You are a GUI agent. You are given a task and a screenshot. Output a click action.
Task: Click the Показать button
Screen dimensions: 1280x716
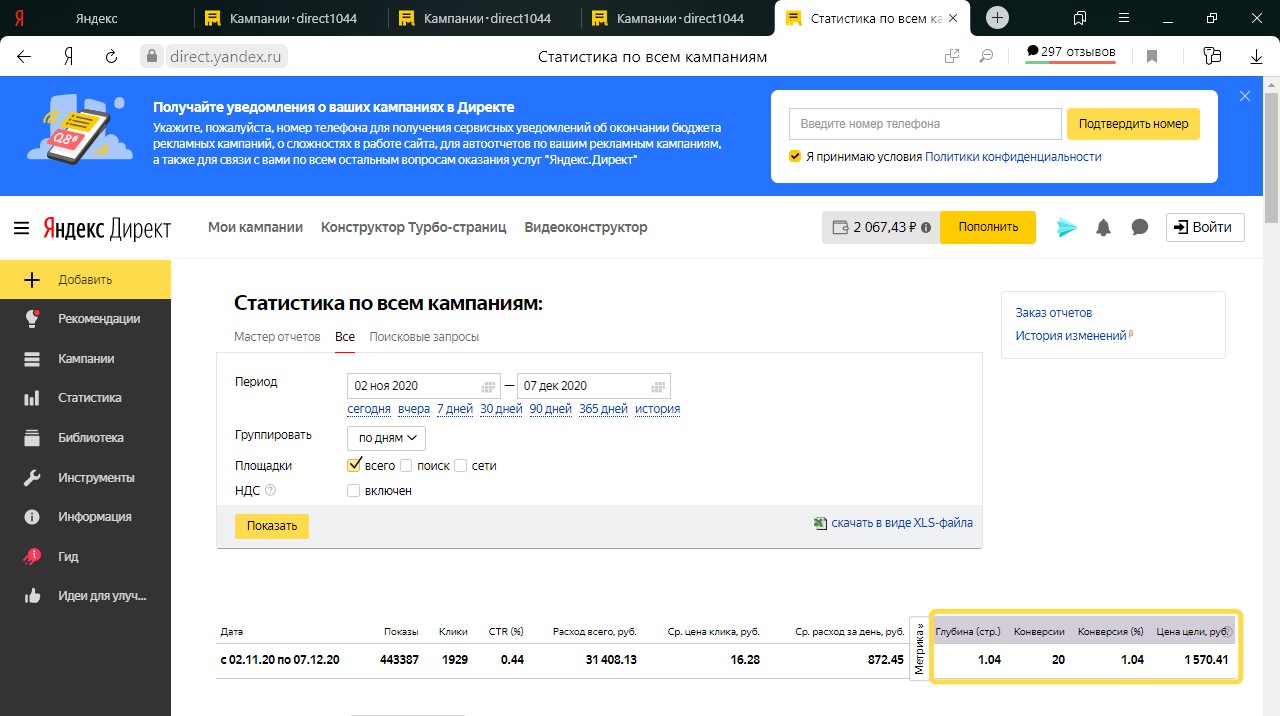(272, 526)
